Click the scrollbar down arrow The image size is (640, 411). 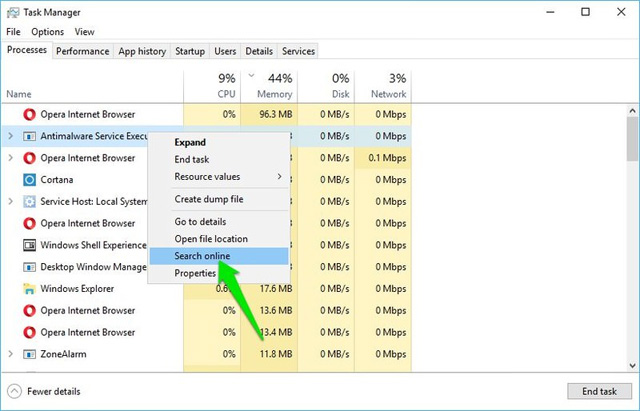(633, 366)
